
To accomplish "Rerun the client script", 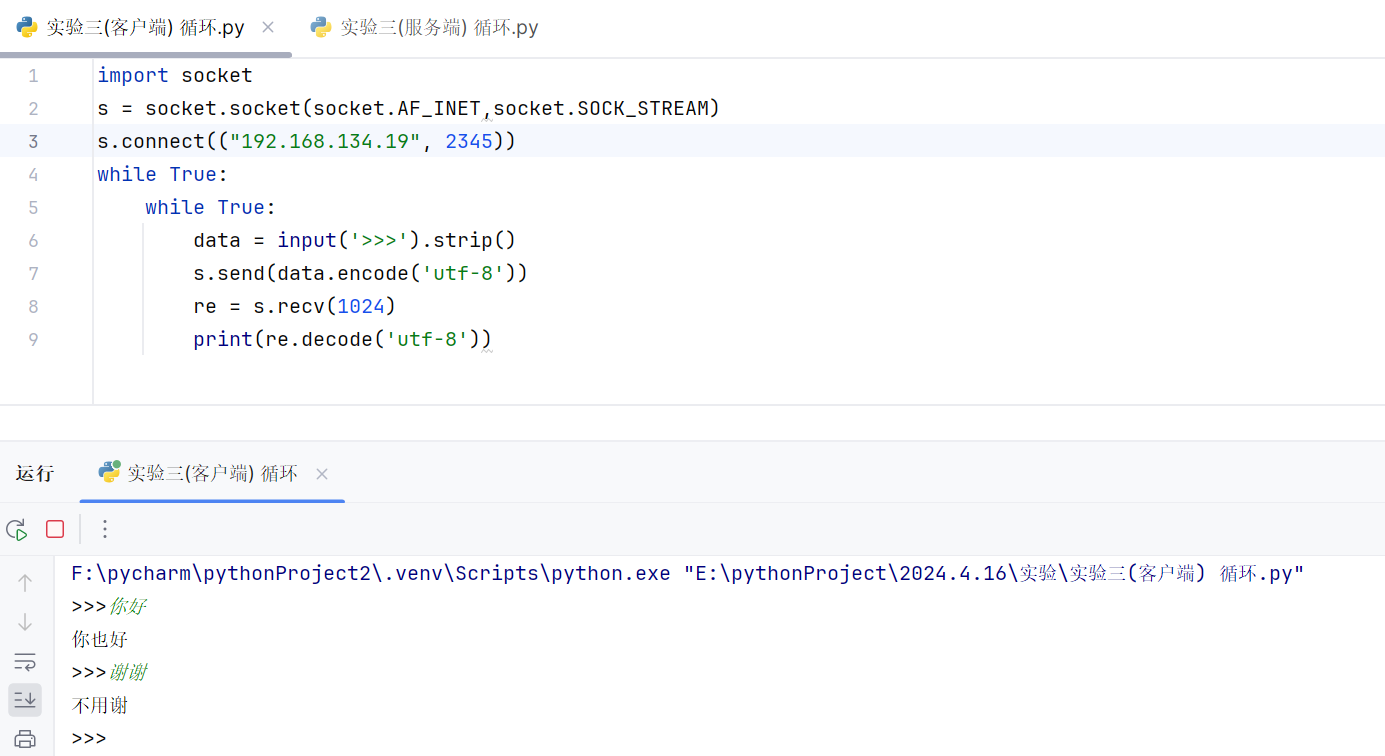I will (x=16, y=529).
